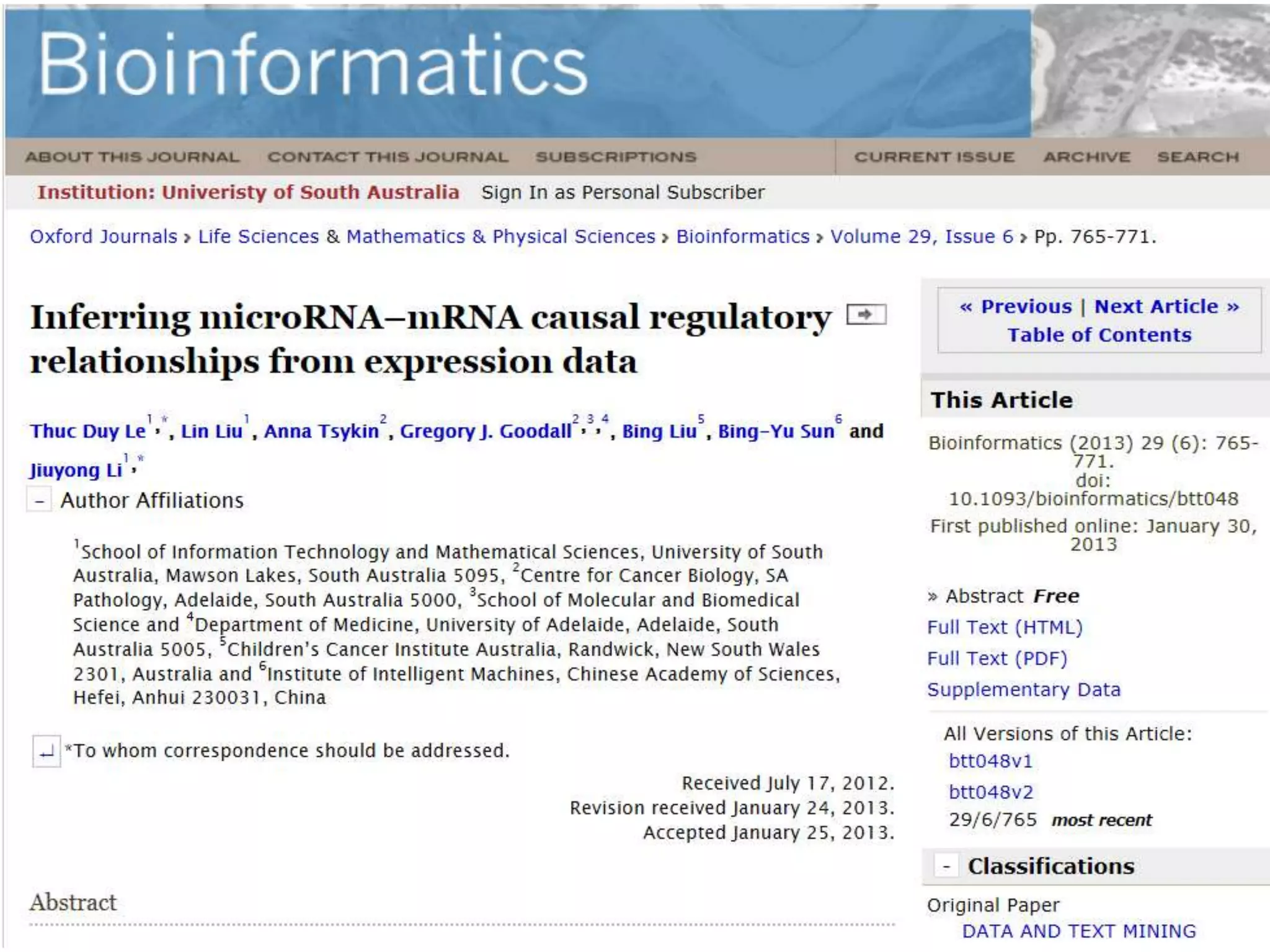This screenshot has width=1270, height=952.
Task: Open Volume 29, Issue 6 breadcrumb link
Action: click(x=921, y=237)
